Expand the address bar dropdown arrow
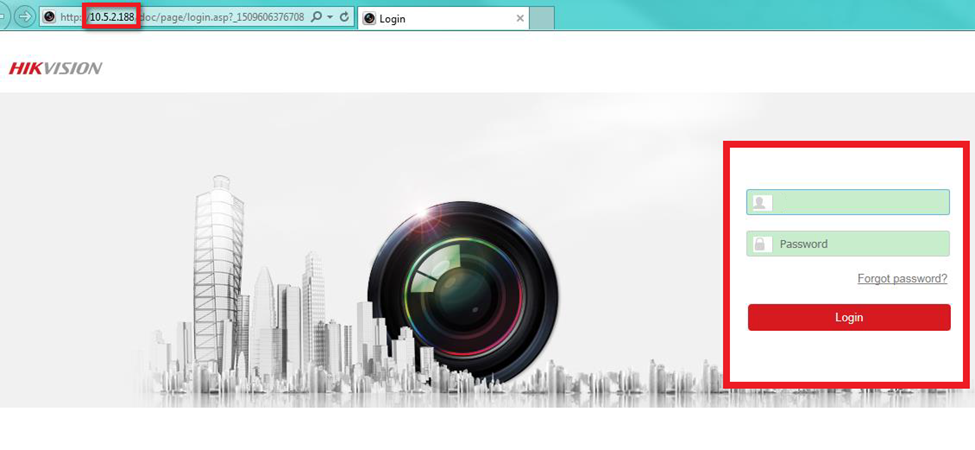Viewport: 975px width, 450px height. pyautogui.click(x=330, y=18)
